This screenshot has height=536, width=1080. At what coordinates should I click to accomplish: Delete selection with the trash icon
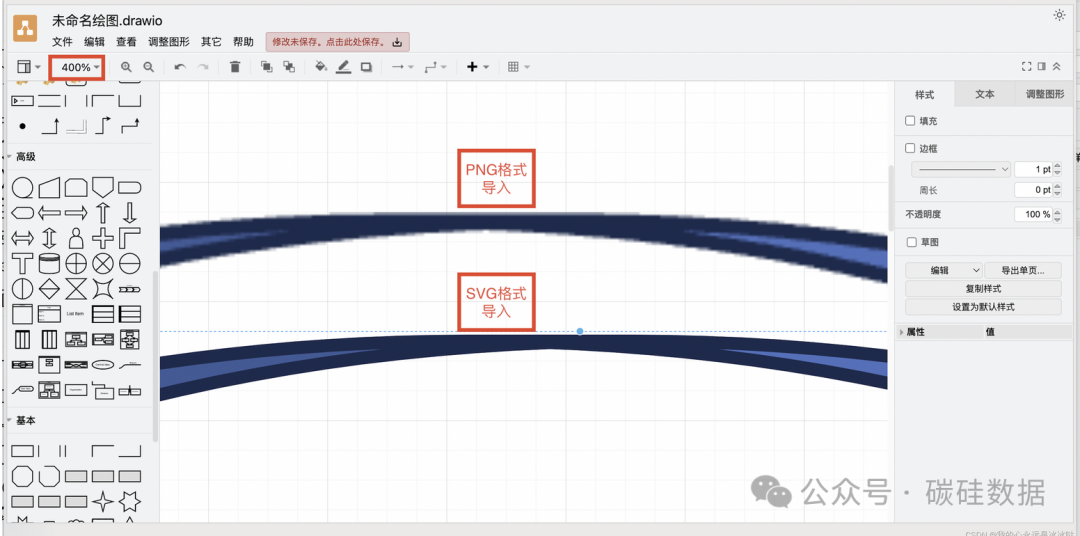(x=235, y=67)
